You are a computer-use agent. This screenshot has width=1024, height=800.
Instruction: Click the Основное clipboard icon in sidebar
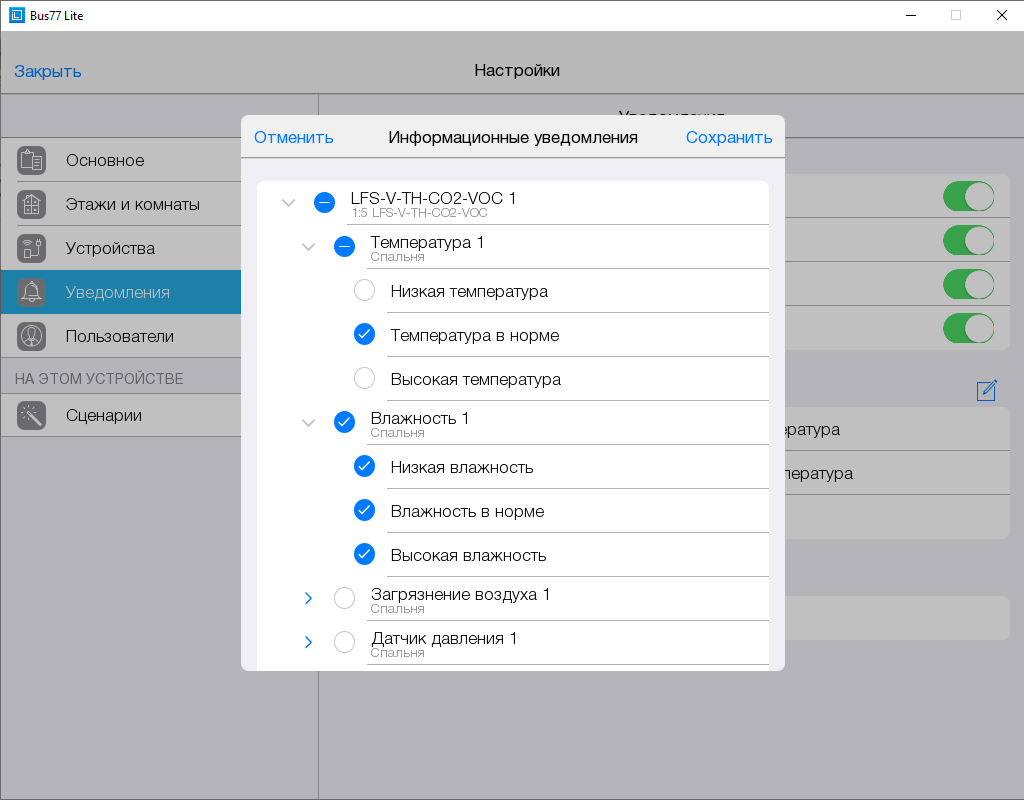click(32, 160)
